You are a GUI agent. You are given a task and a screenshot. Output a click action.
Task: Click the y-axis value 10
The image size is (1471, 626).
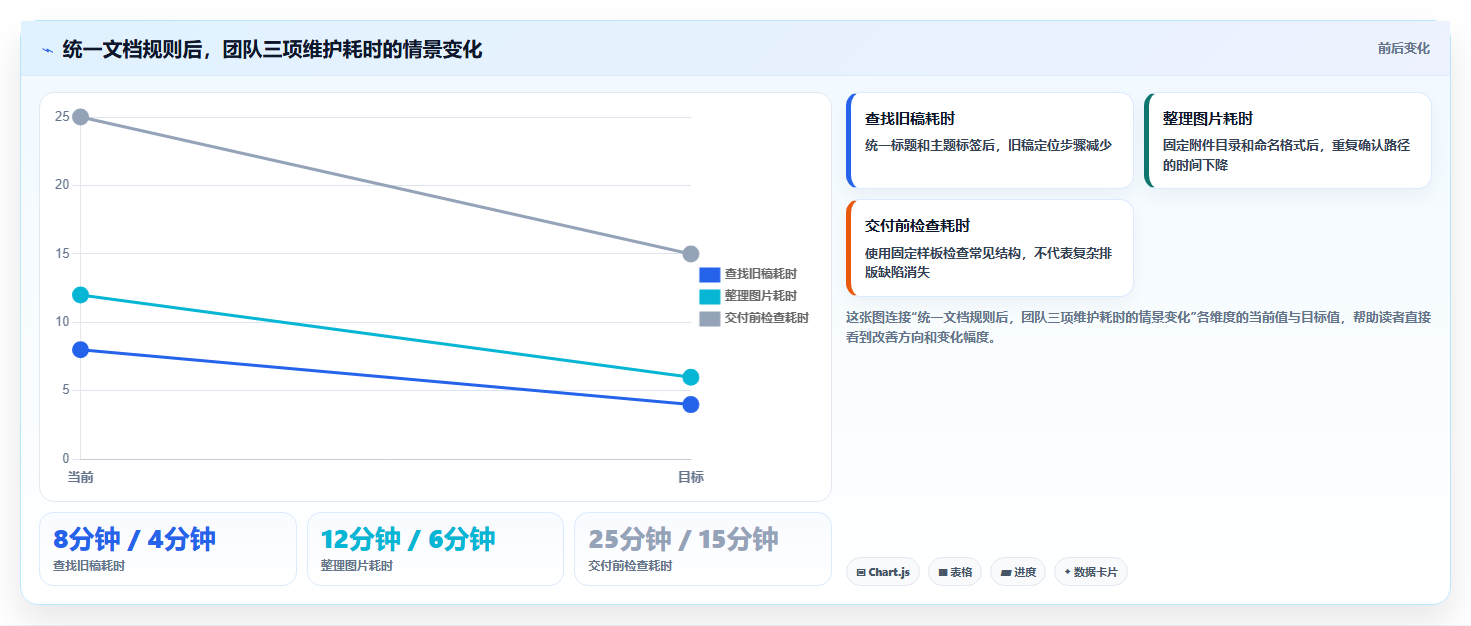click(x=62, y=322)
